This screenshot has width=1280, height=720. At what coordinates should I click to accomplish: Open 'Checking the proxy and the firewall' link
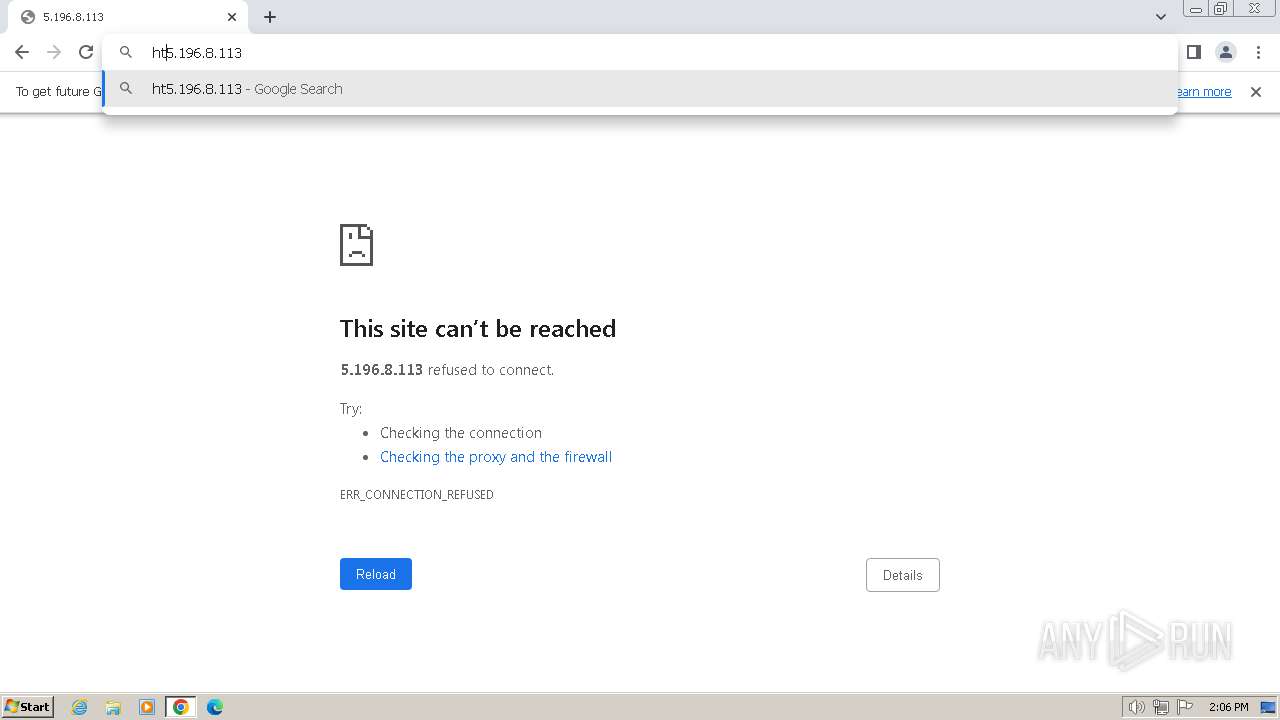pyautogui.click(x=496, y=457)
